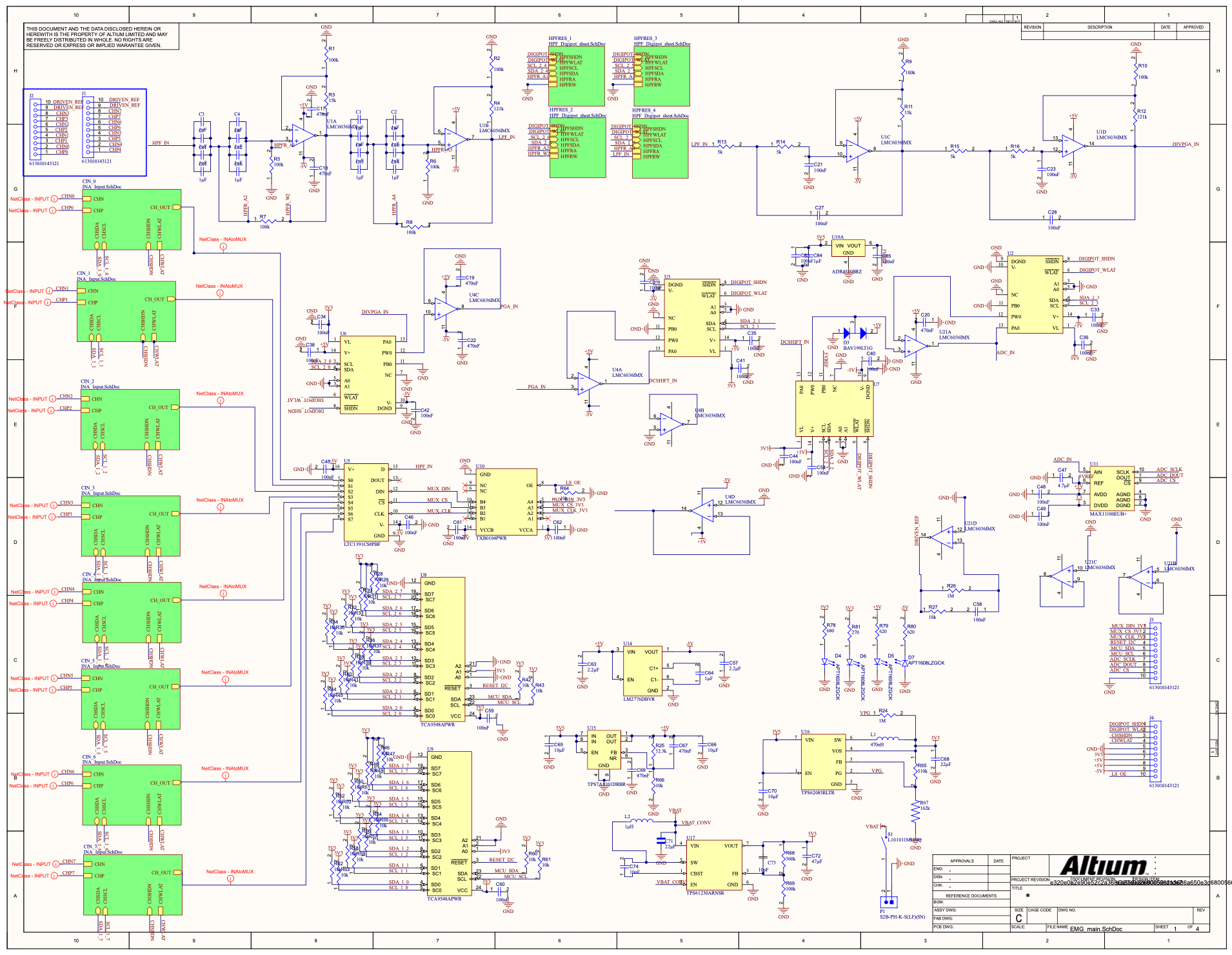1232x955 pixels.
Task: Select the U5 LTC1391 multiplexer chip
Action: point(366,503)
